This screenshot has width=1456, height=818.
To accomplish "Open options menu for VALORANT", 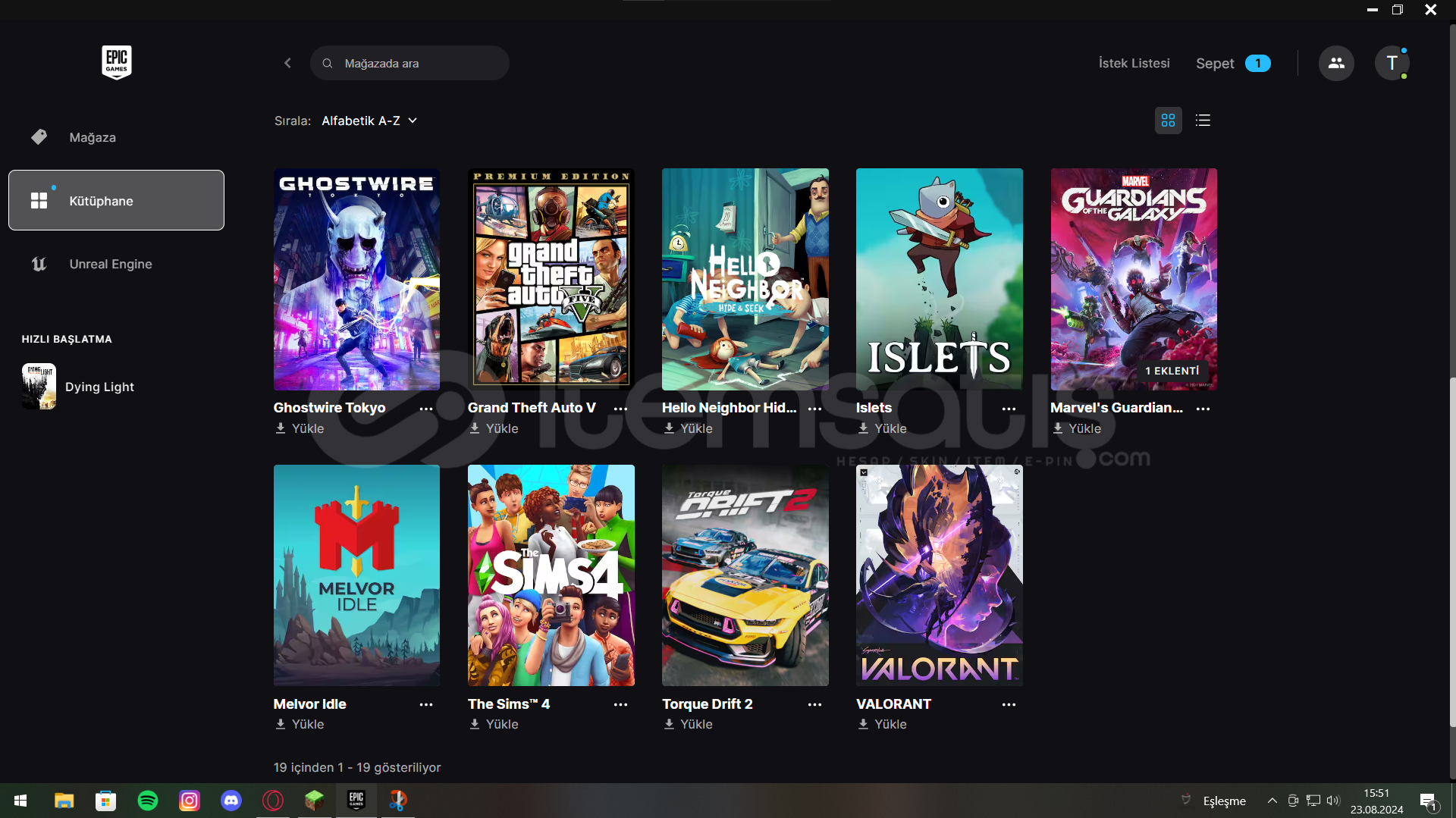I will click(1009, 704).
